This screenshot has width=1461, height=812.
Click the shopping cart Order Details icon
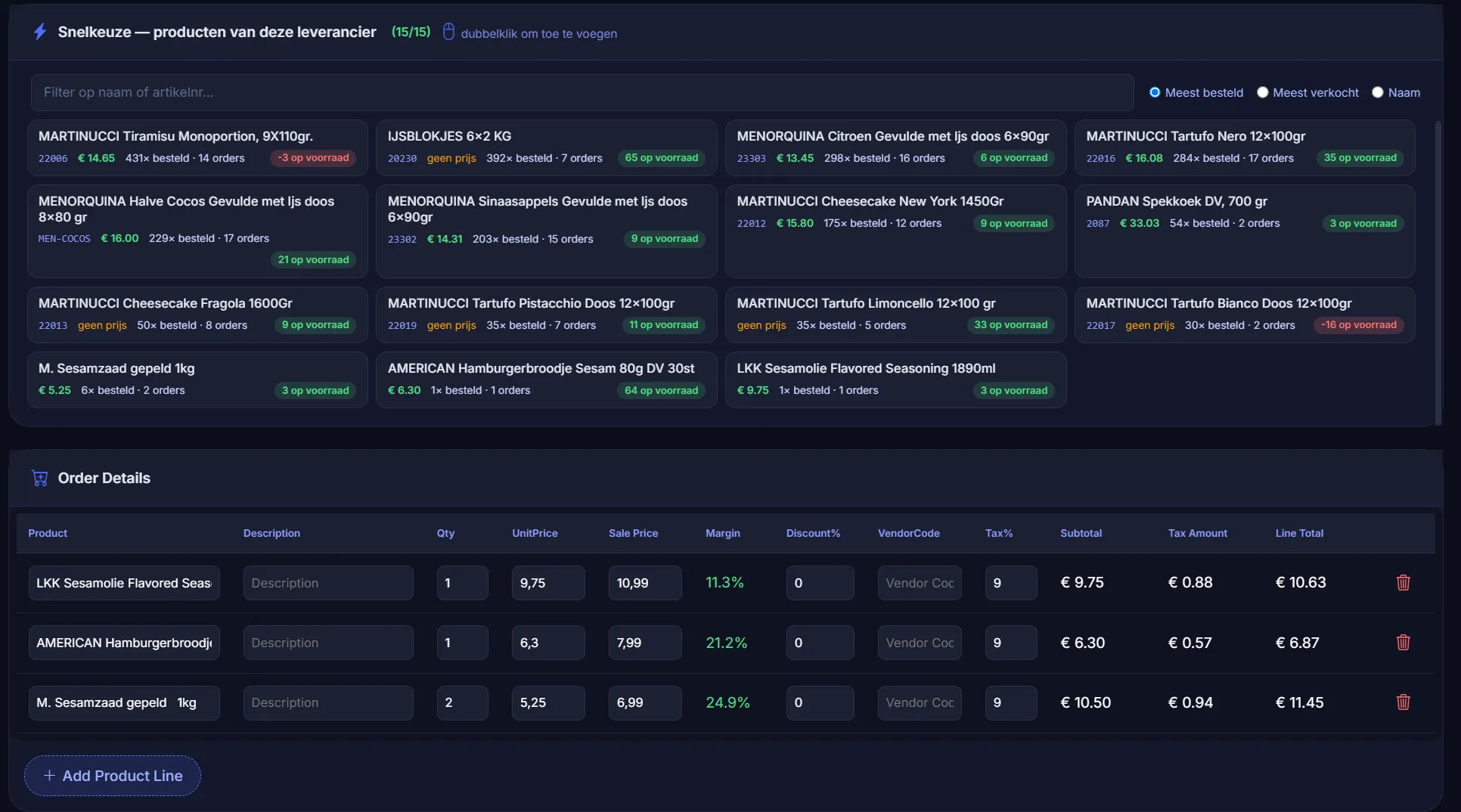pos(40,478)
